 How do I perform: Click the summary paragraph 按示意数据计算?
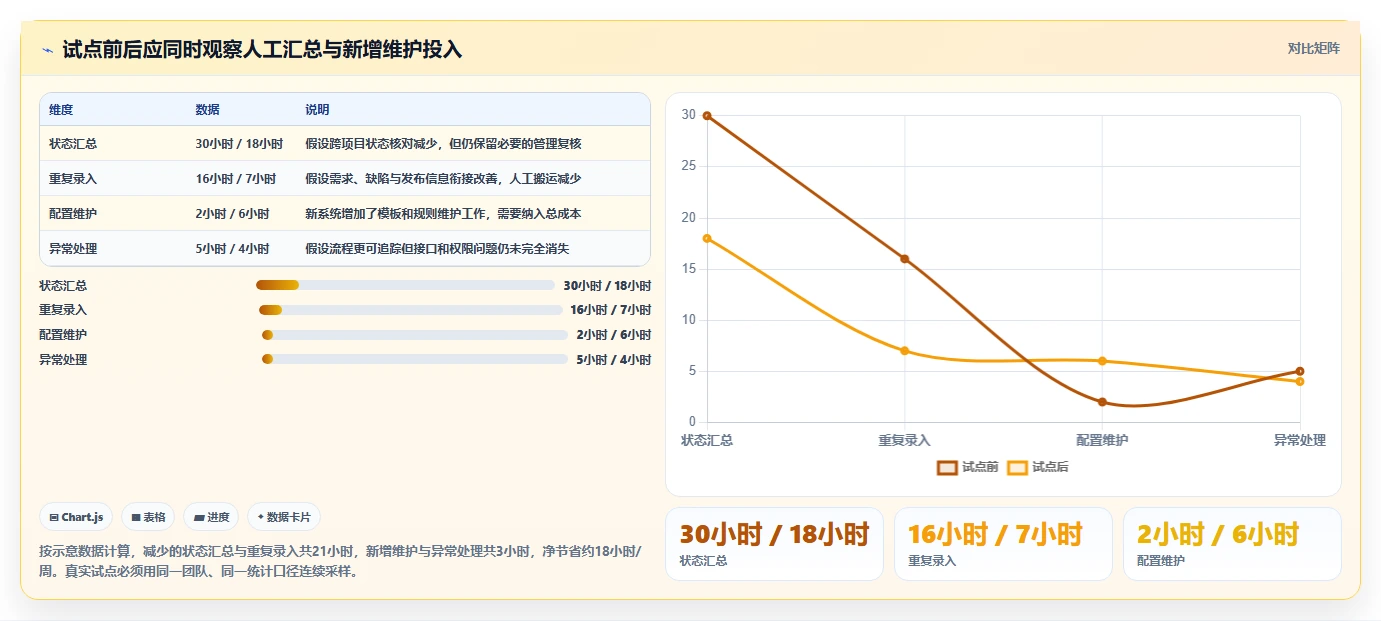(x=340, y=561)
